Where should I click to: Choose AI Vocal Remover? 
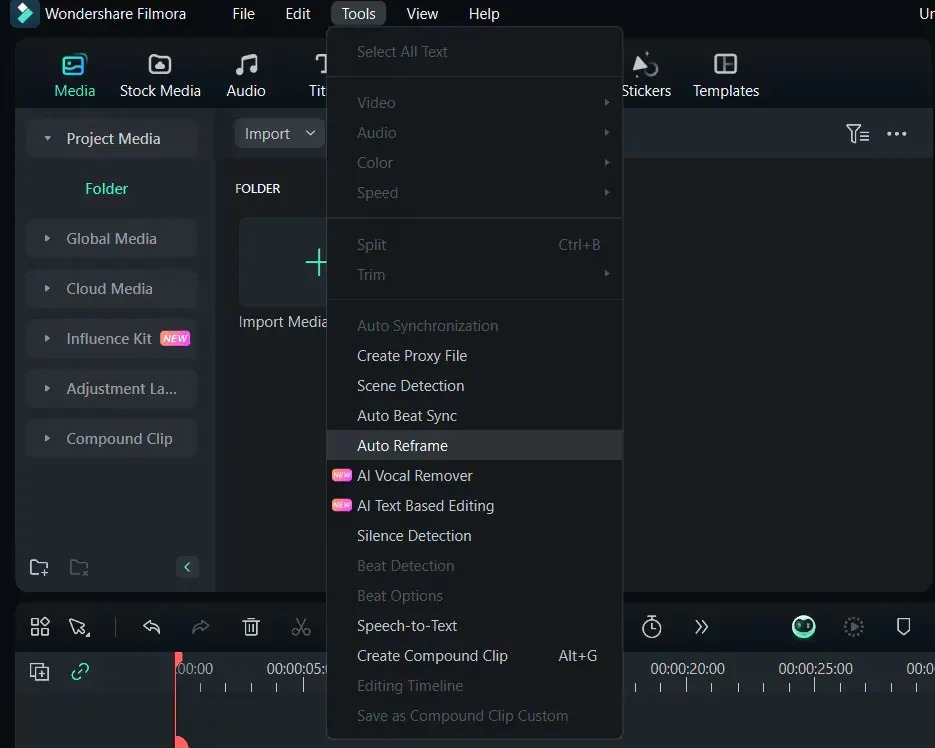(475, 475)
